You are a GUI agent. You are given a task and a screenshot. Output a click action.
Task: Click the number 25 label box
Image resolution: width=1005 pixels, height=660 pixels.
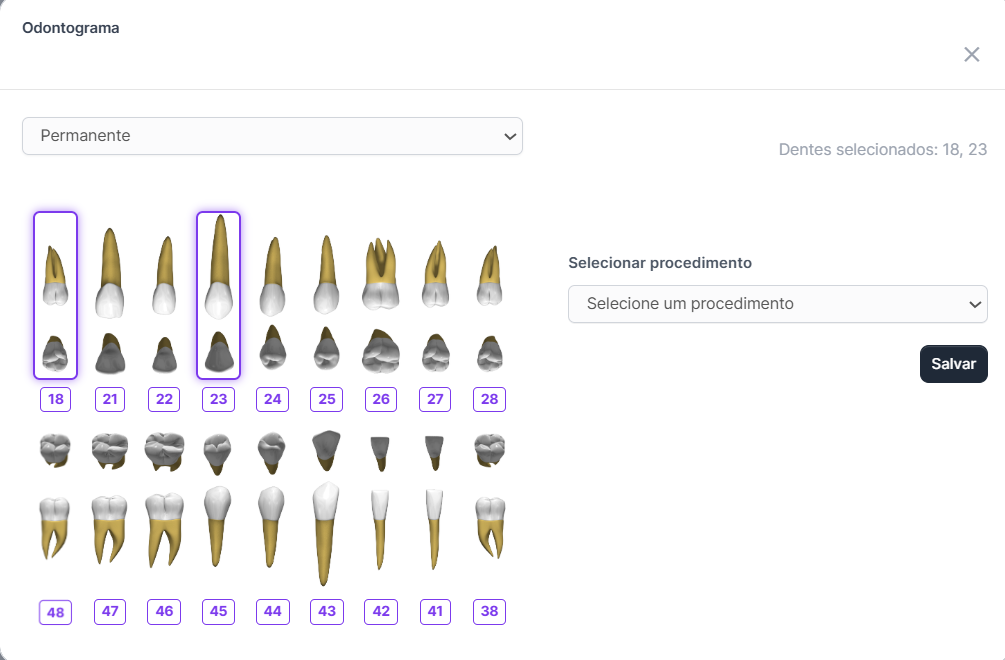[x=327, y=400]
